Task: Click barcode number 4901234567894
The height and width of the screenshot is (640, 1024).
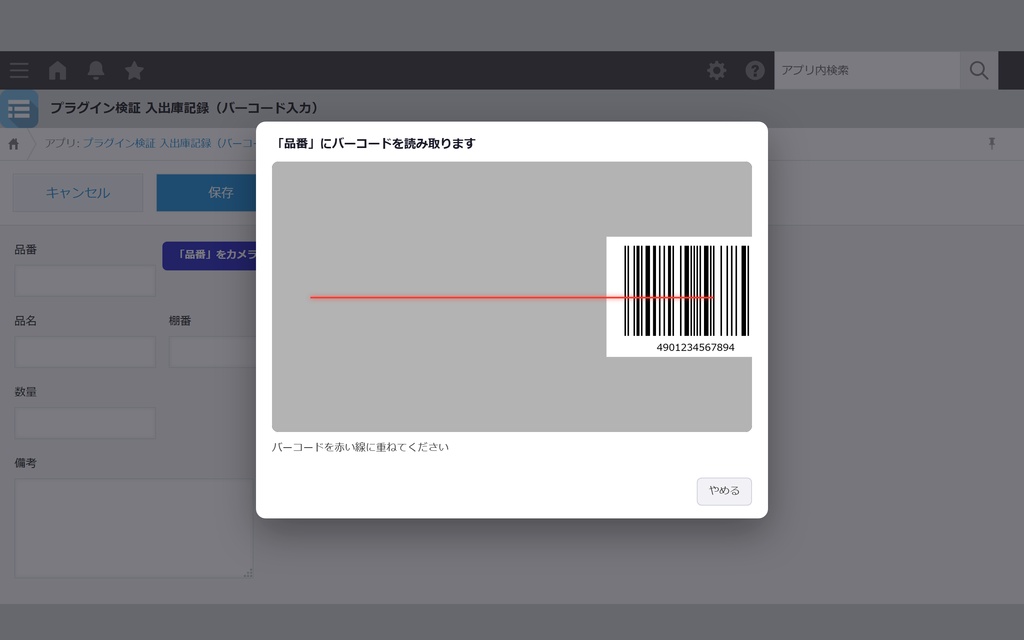Action: tap(696, 347)
